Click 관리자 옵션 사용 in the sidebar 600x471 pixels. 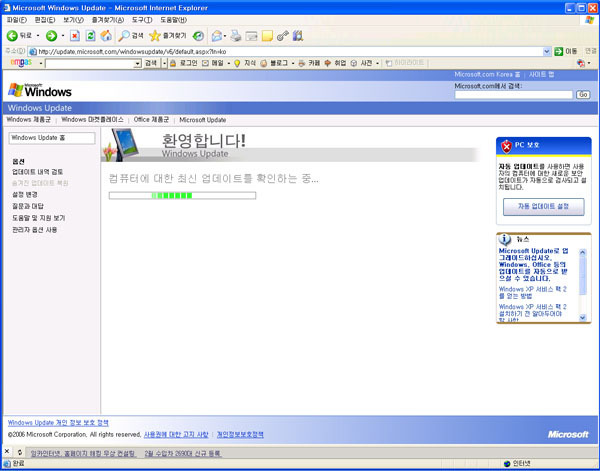click(x=34, y=230)
